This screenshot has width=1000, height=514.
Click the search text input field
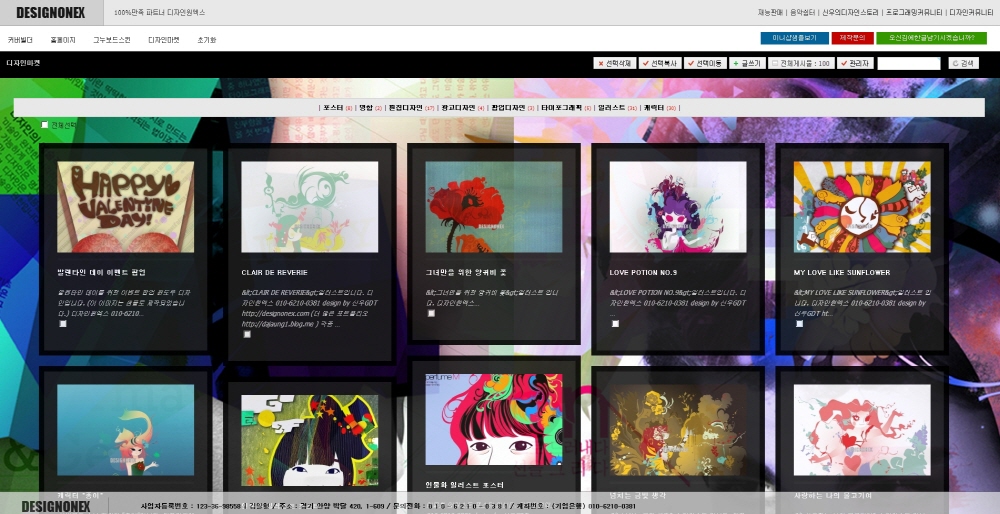[908, 63]
